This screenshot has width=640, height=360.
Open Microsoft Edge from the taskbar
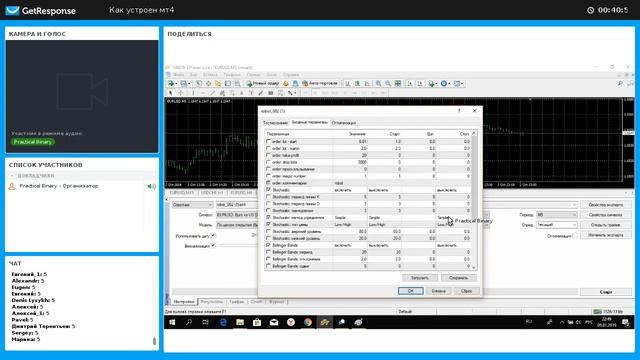tap(223, 322)
